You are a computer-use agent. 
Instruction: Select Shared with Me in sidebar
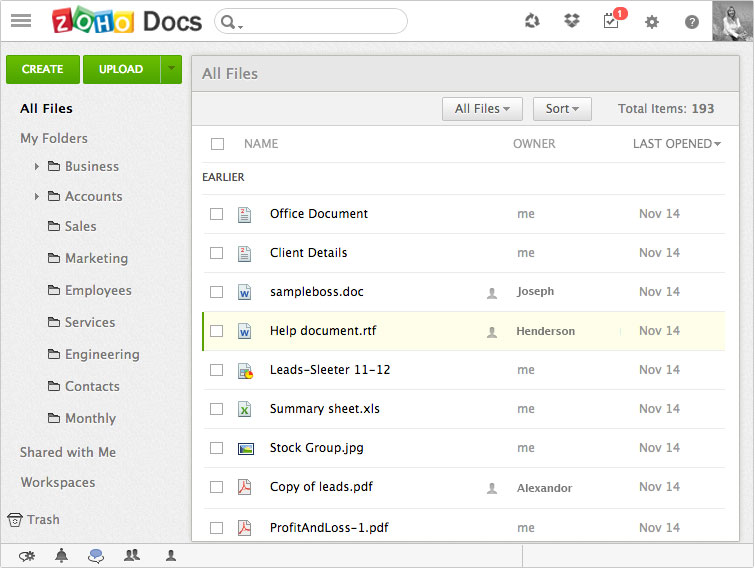coord(68,452)
